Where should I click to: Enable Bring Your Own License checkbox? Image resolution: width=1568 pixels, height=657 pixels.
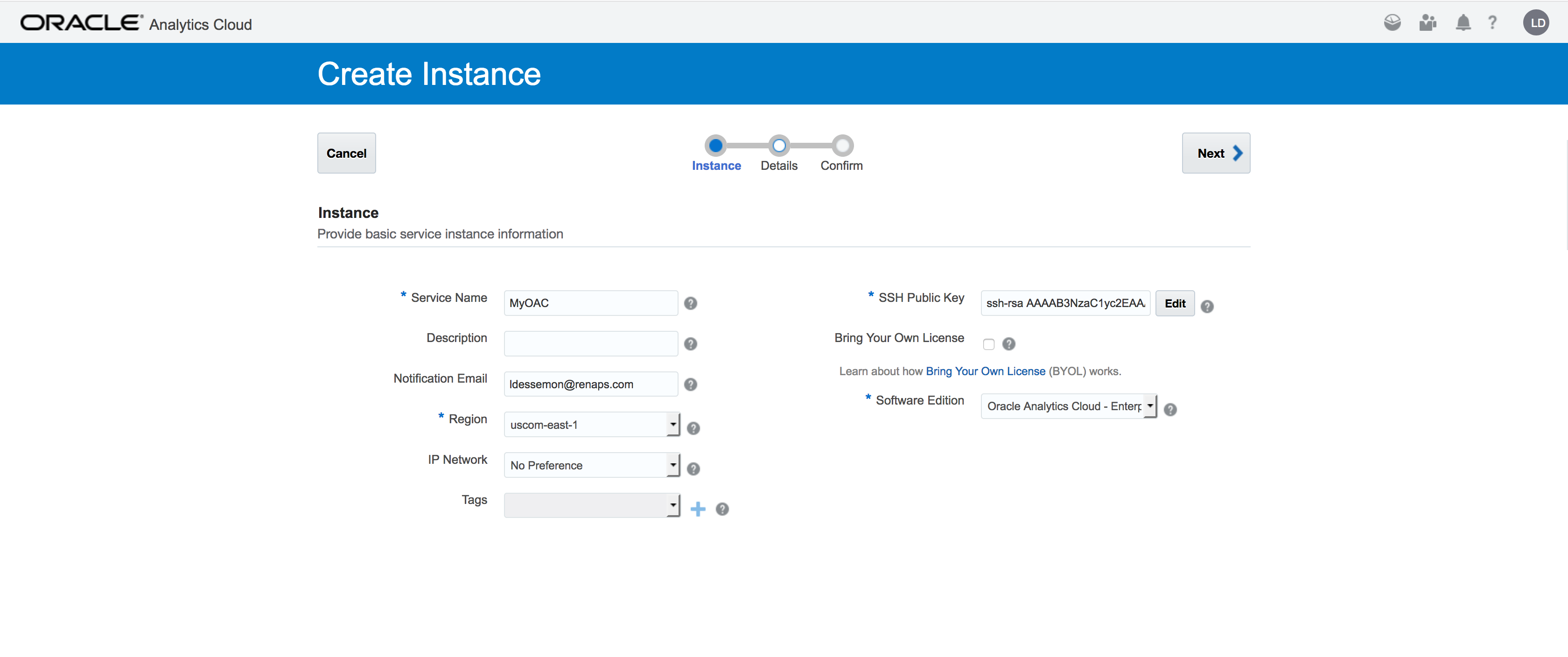pos(988,345)
